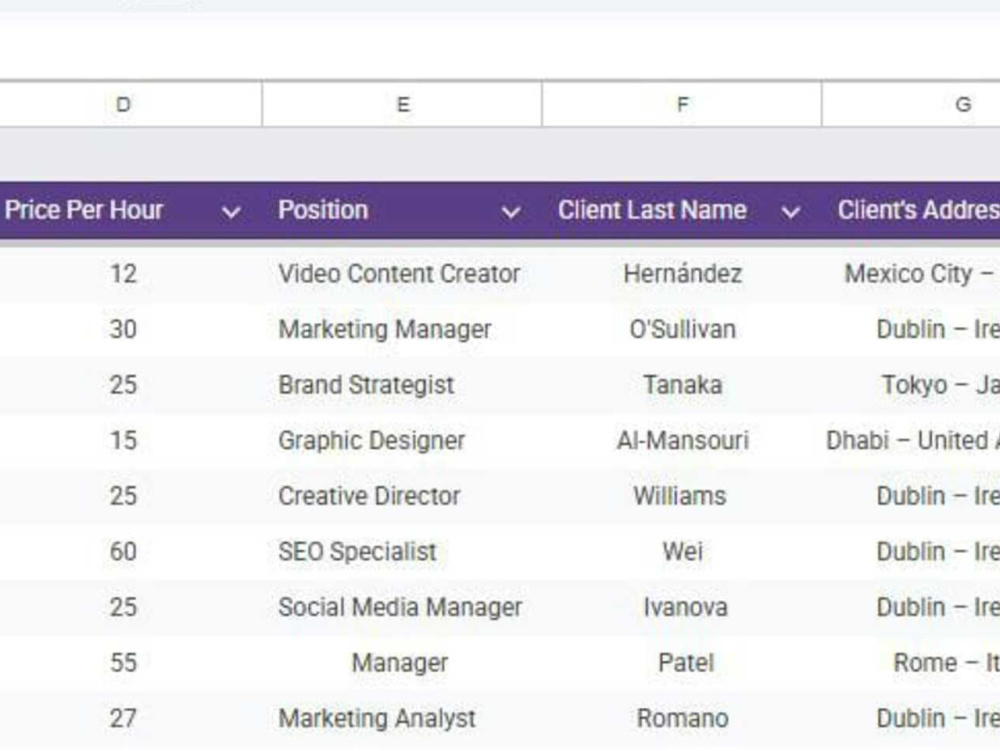Select the Tanaka last name cell
The height and width of the screenshot is (751, 1000).
[682, 386]
